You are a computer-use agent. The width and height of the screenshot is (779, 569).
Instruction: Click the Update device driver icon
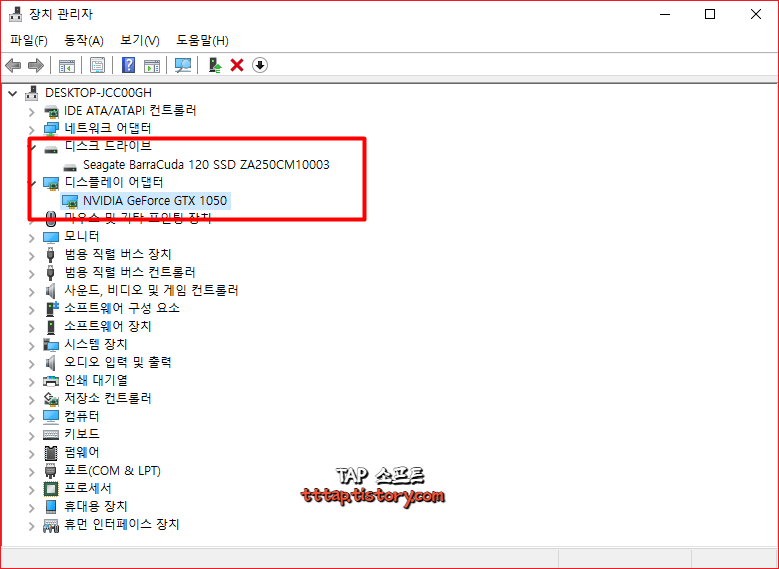(x=215, y=65)
